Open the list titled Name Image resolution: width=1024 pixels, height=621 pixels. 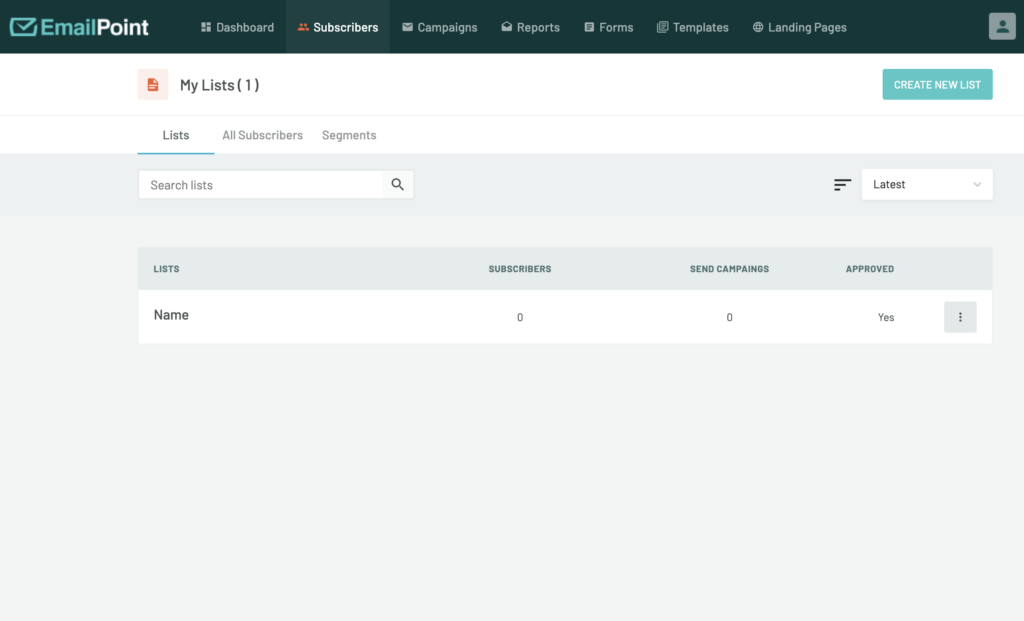coord(171,315)
